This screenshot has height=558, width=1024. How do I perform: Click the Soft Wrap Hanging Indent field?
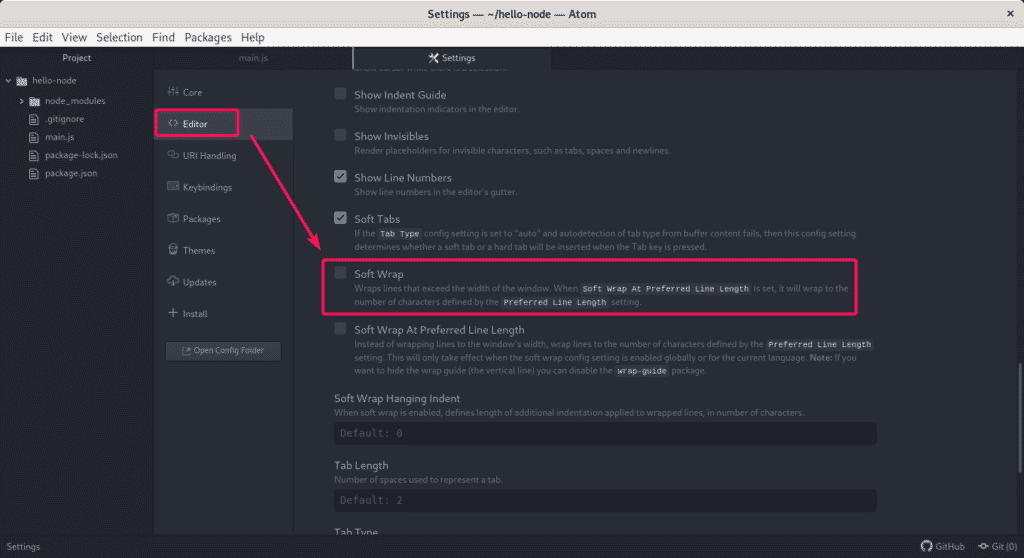pyautogui.click(x=605, y=433)
